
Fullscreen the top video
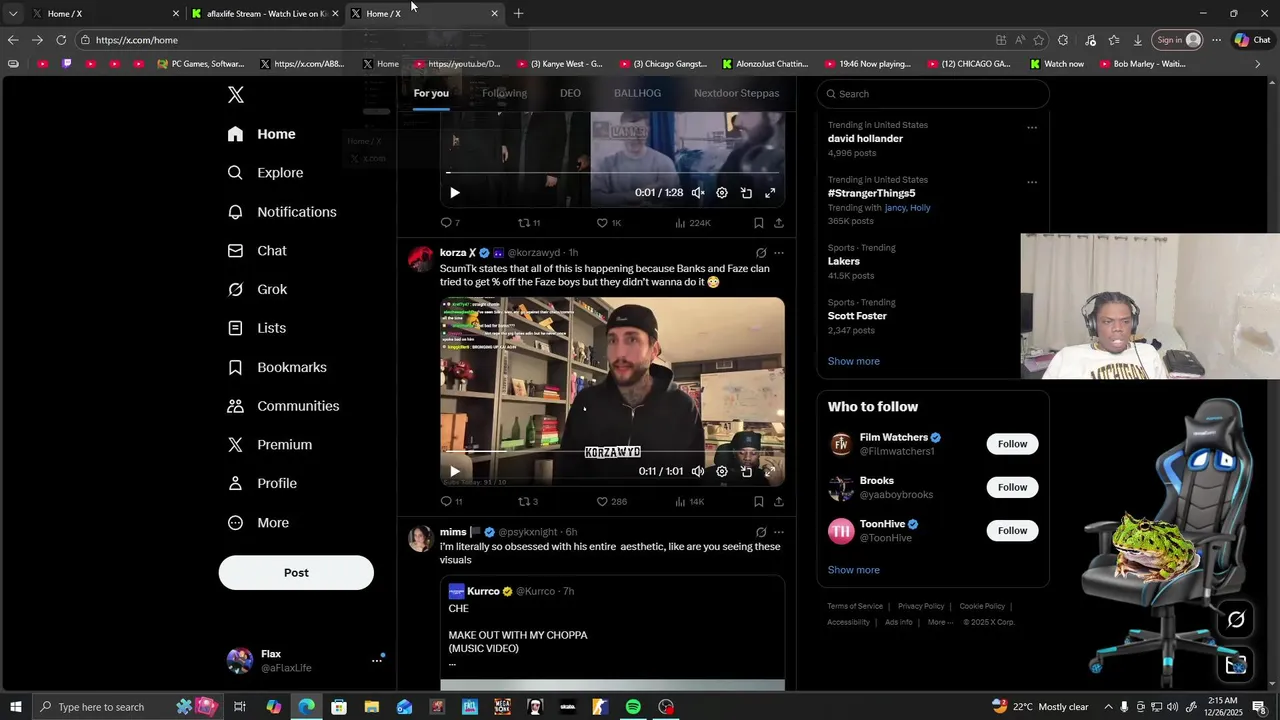pos(770,193)
